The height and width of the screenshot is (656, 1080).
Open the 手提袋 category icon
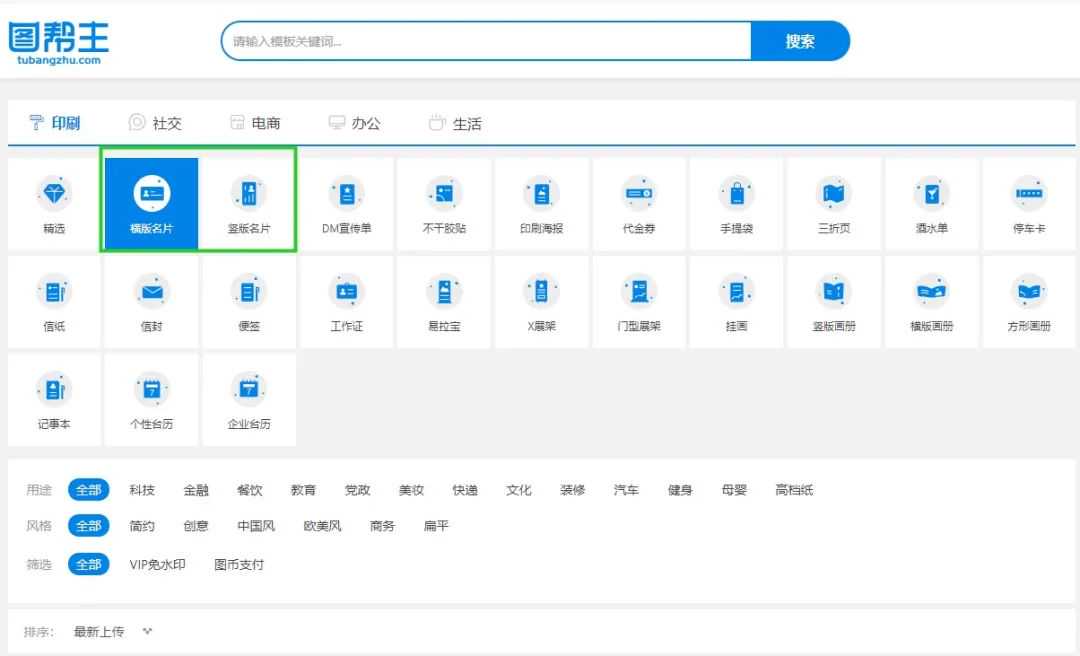737,193
